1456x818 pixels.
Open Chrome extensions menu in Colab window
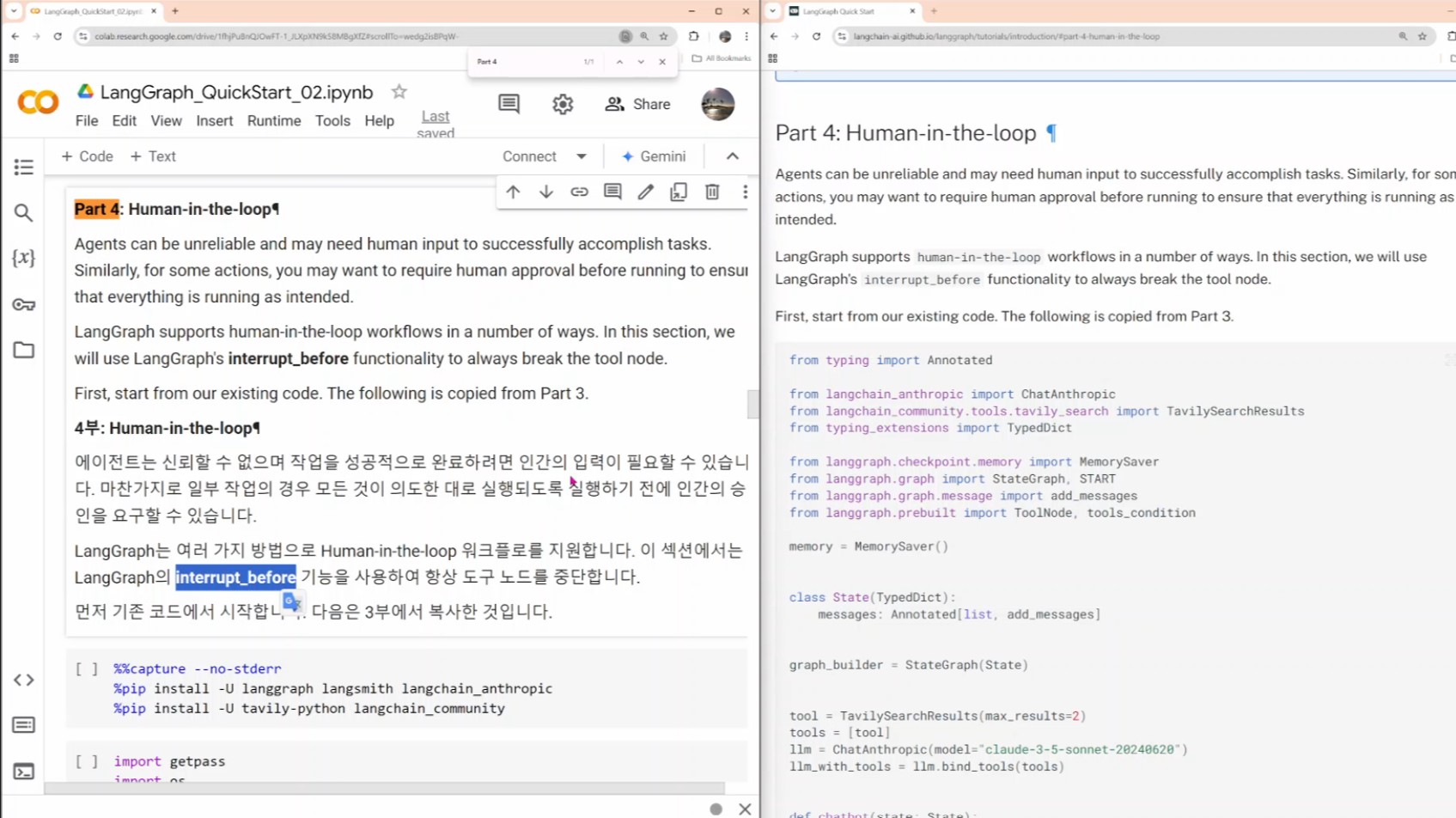tap(694, 36)
